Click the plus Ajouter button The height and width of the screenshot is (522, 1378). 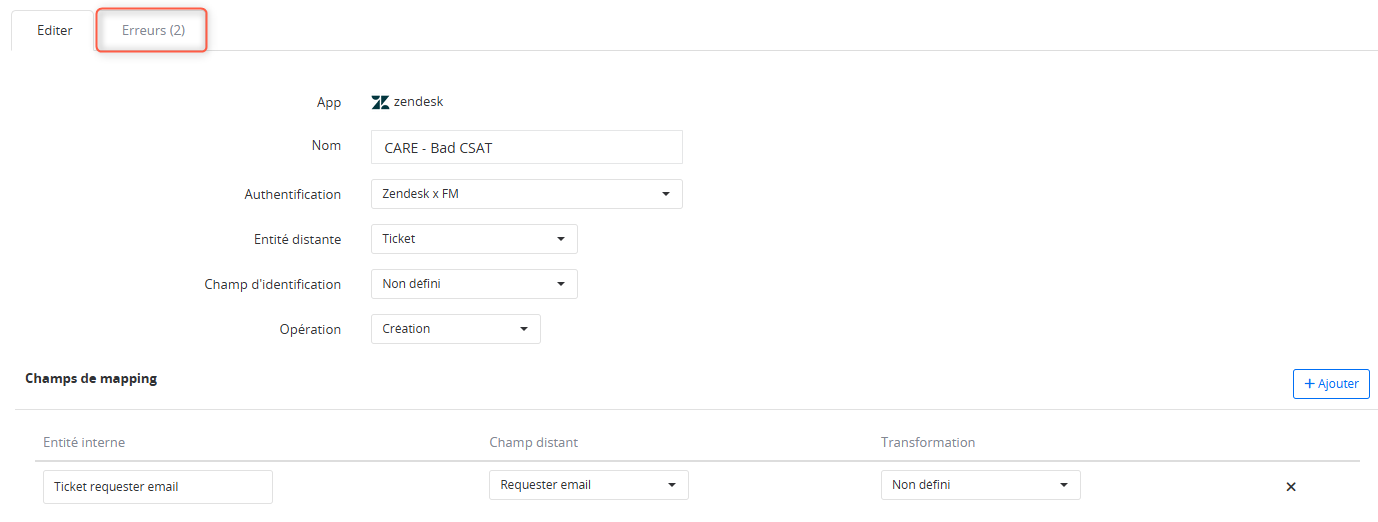click(1331, 384)
